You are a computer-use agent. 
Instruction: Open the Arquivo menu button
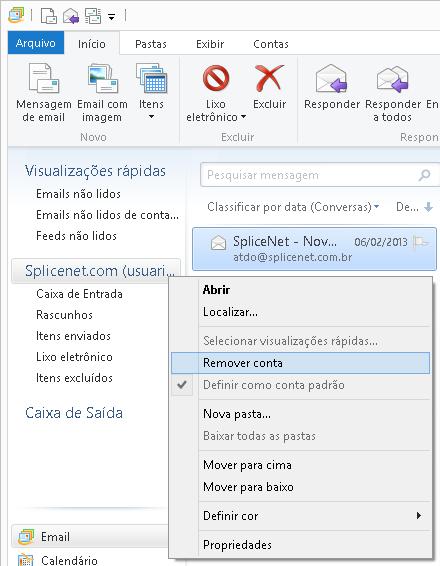(x=36, y=43)
